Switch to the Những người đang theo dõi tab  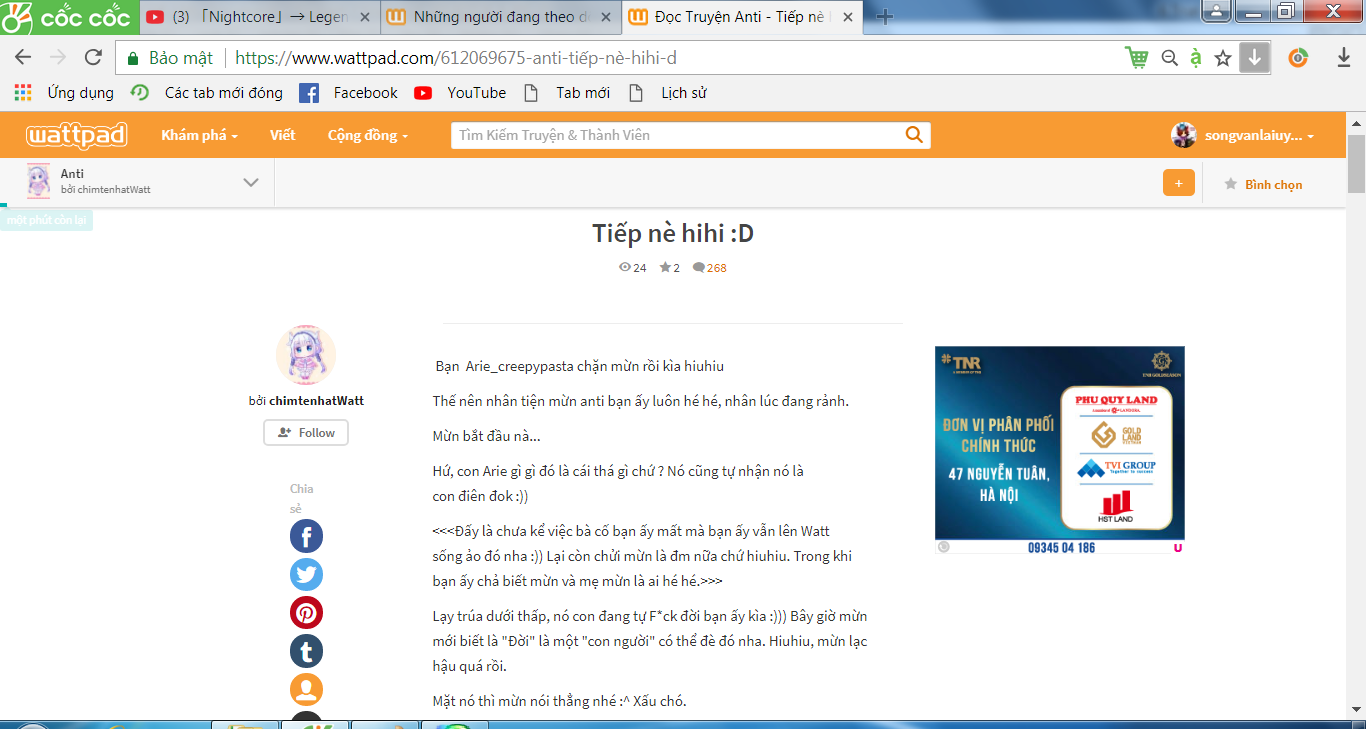(x=500, y=17)
